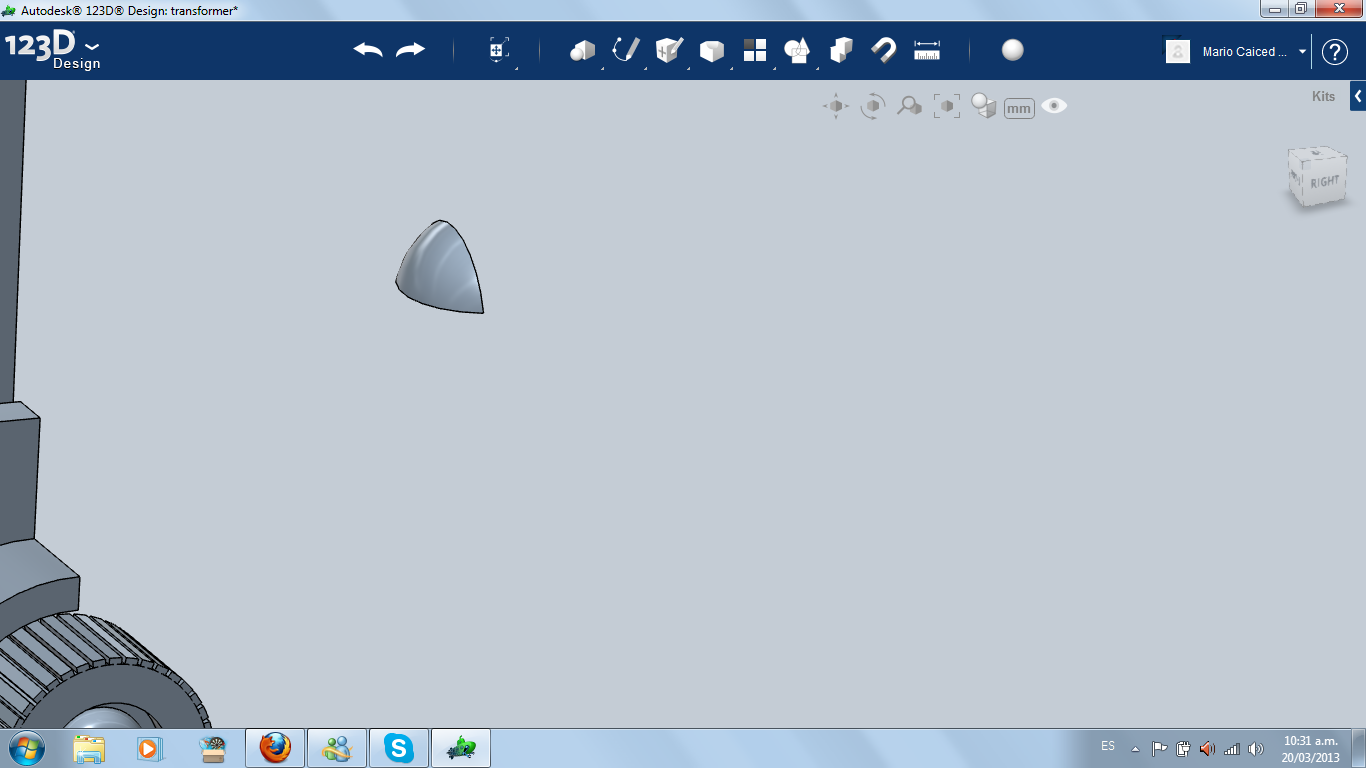
Task: Launch Windows Media Player from taskbar
Action: click(149, 748)
